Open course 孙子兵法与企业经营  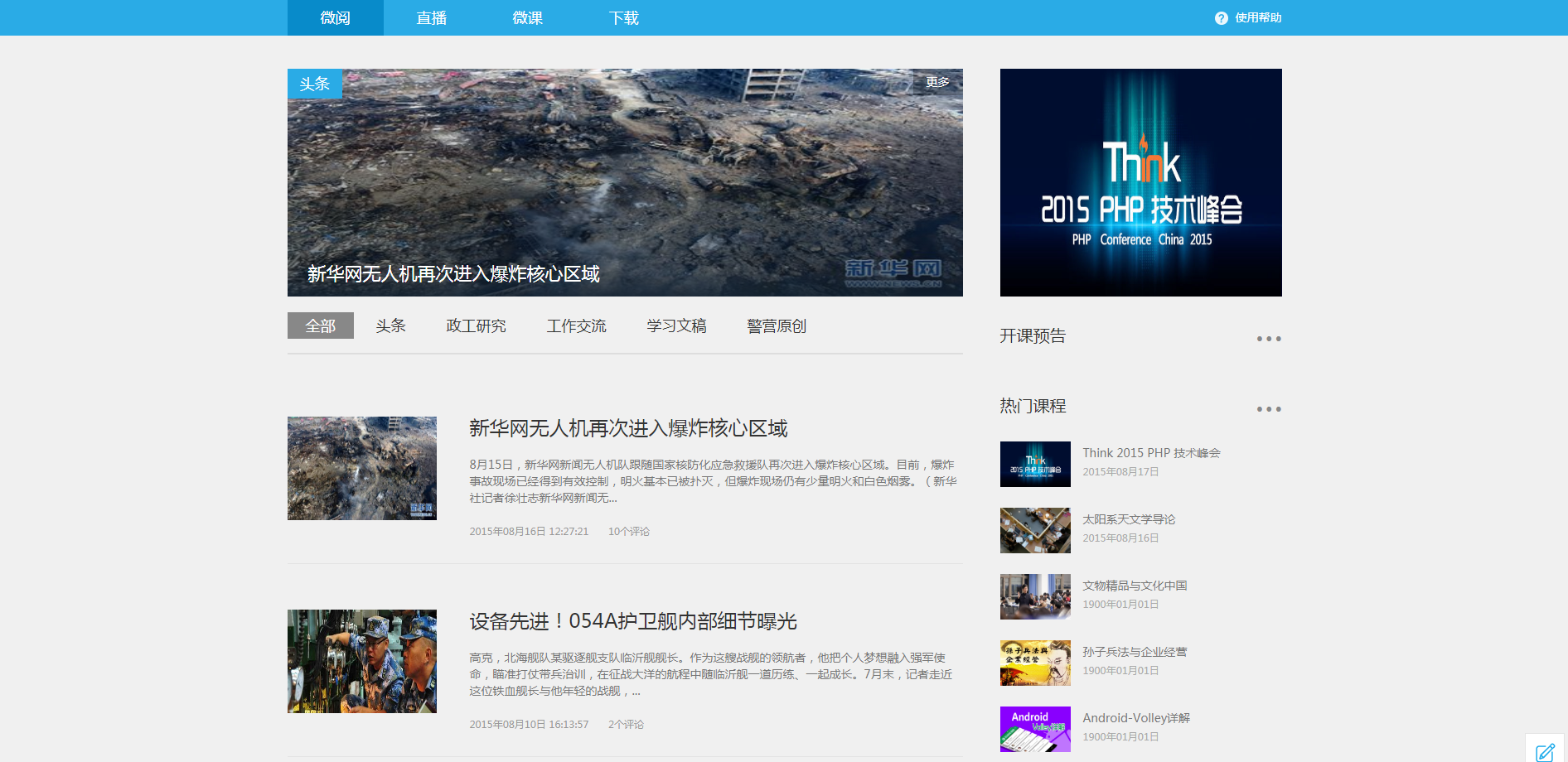pyautogui.click(x=1135, y=652)
